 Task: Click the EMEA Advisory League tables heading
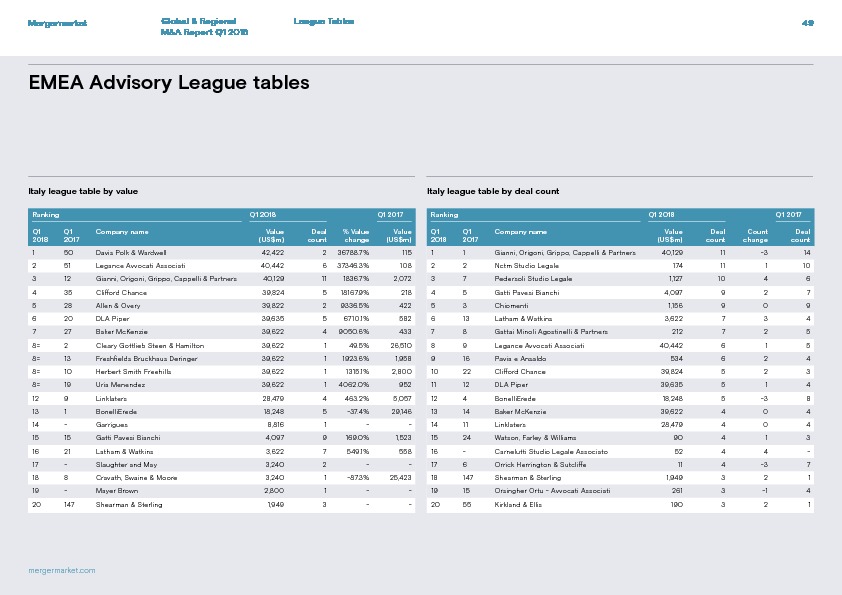click(x=169, y=82)
